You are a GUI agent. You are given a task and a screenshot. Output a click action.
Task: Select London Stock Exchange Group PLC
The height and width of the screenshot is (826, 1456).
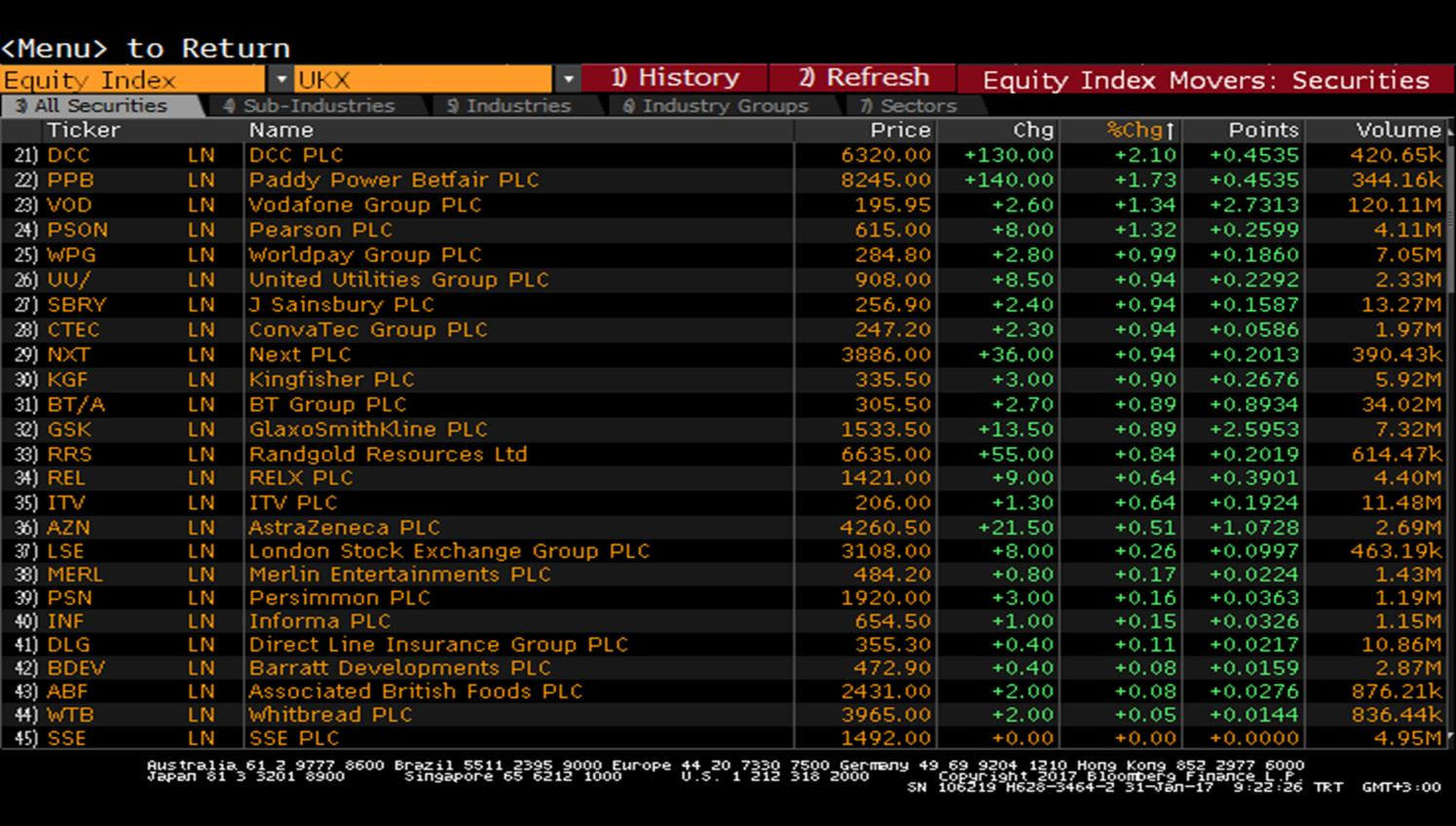coord(449,550)
